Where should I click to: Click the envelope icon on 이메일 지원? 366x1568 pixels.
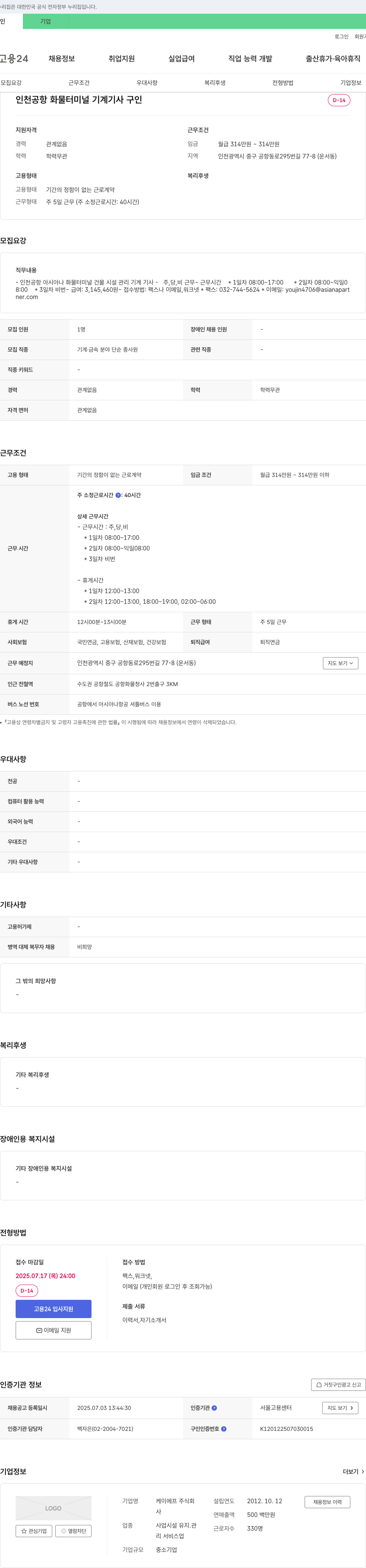[39, 1330]
